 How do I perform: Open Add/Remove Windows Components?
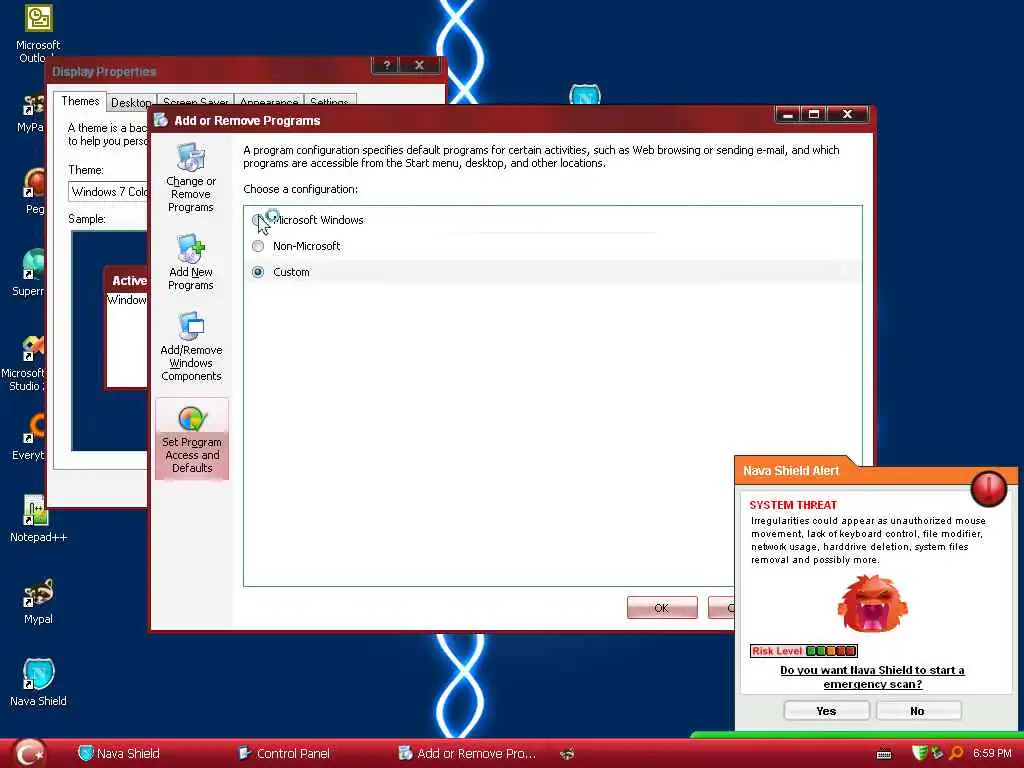coord(191,346)
